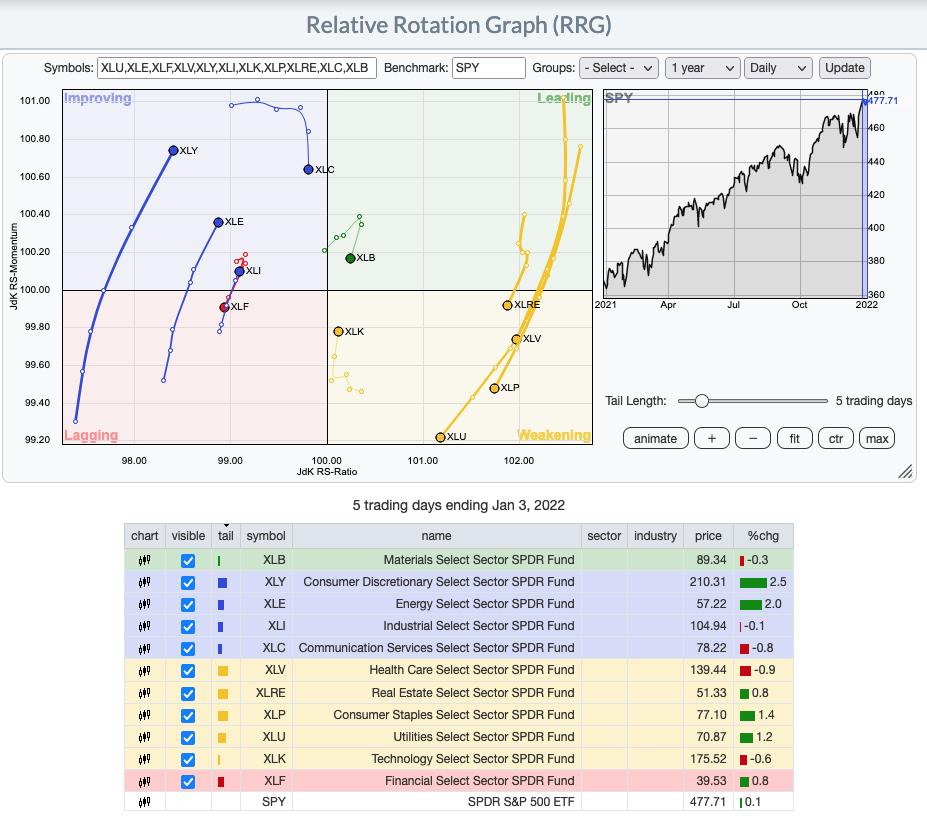
Task: Select the XLV point on the graph
Action: pyautogui.click(x=516, y=339)
